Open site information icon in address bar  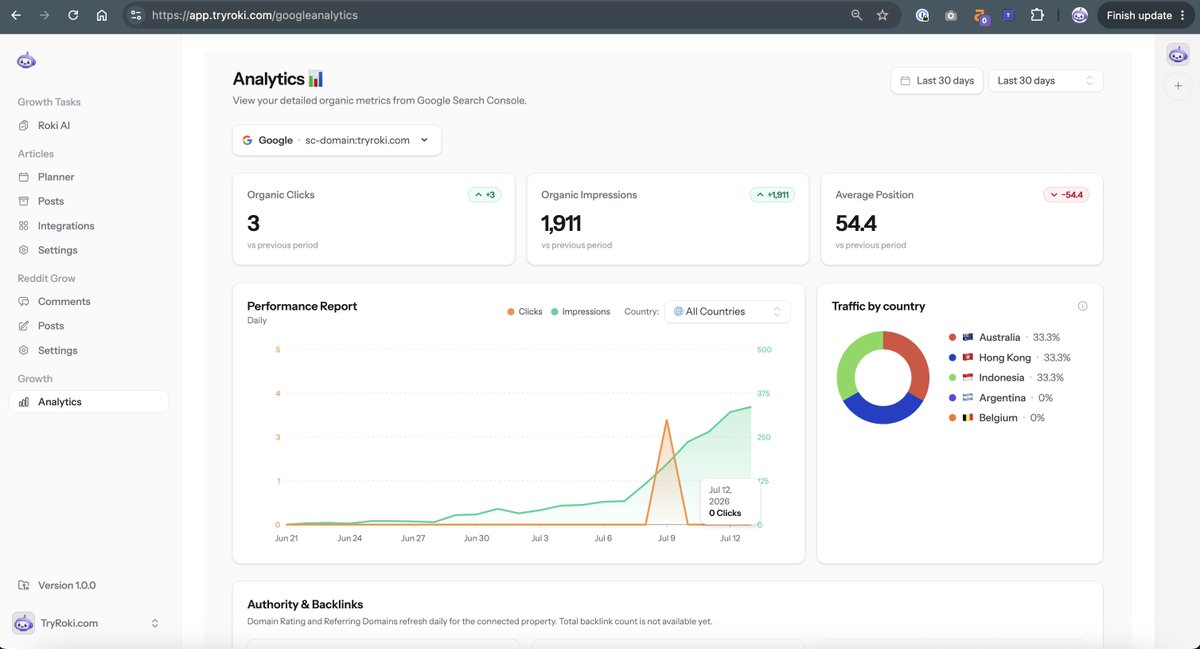coord(137,15)
